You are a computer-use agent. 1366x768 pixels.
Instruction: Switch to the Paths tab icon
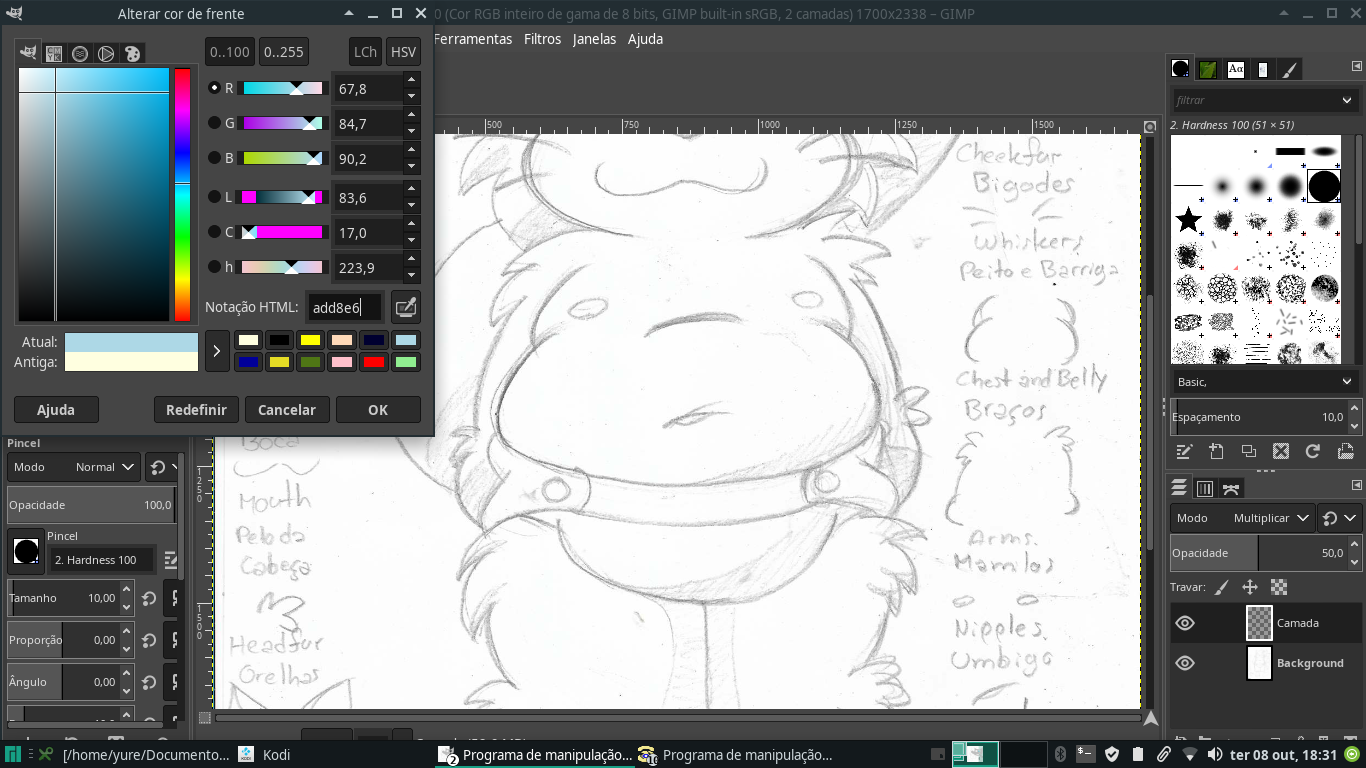pyautogui.click(x=1231, y=488)
